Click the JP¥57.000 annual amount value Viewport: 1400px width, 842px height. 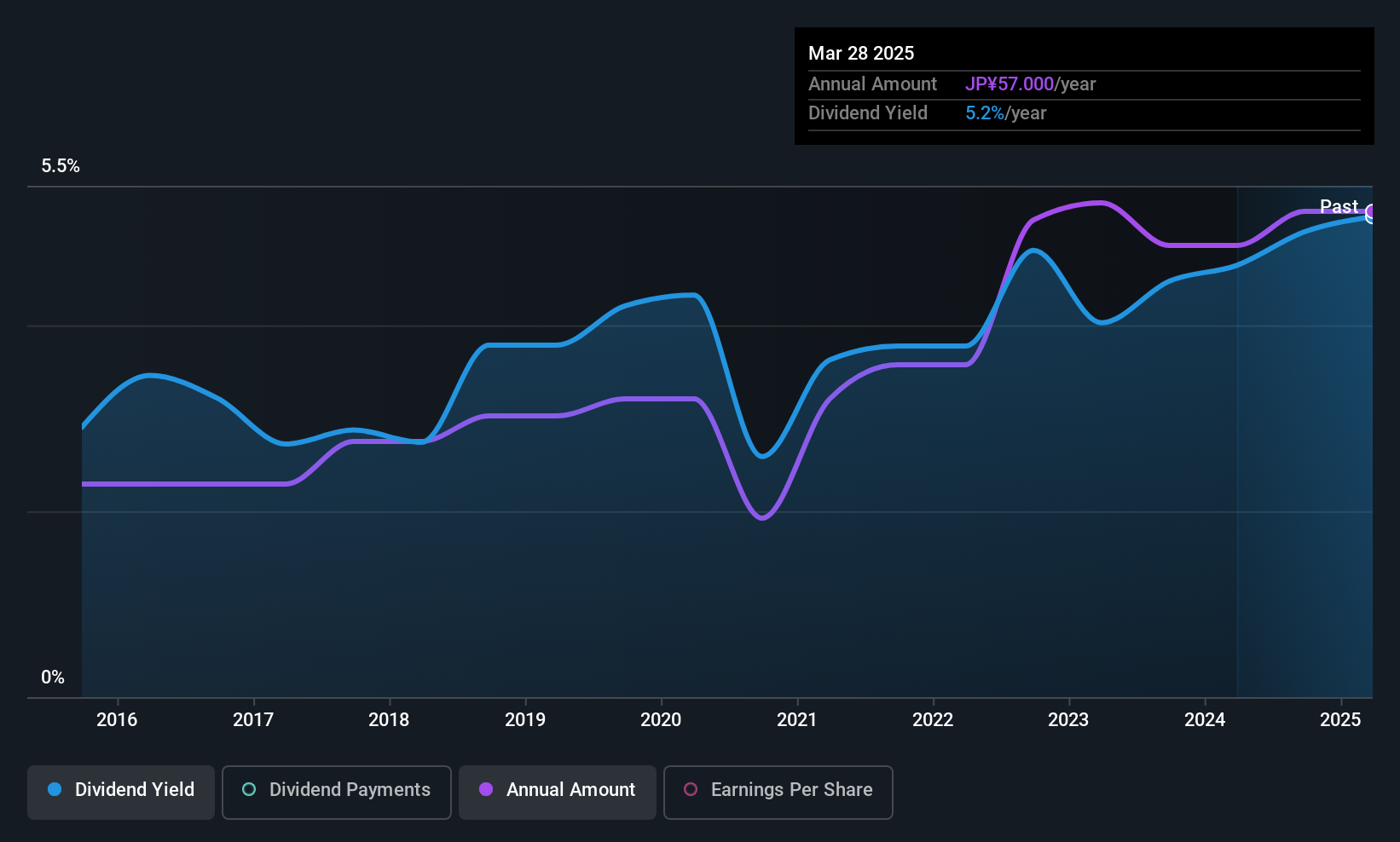click(x=1010, y=84)
